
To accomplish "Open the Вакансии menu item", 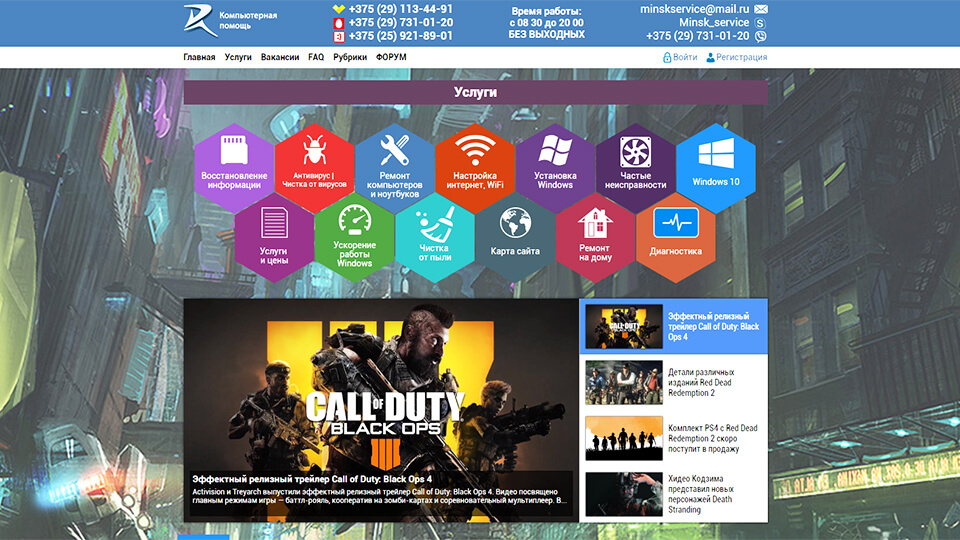I will [280, 57].
